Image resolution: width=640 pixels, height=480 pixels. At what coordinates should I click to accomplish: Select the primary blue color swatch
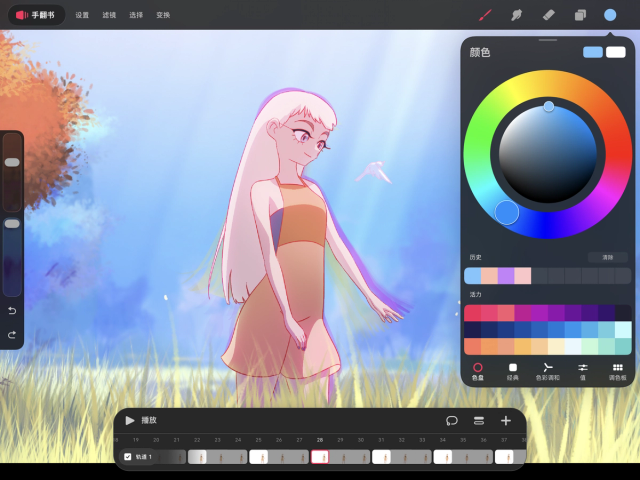coord(593,52)
